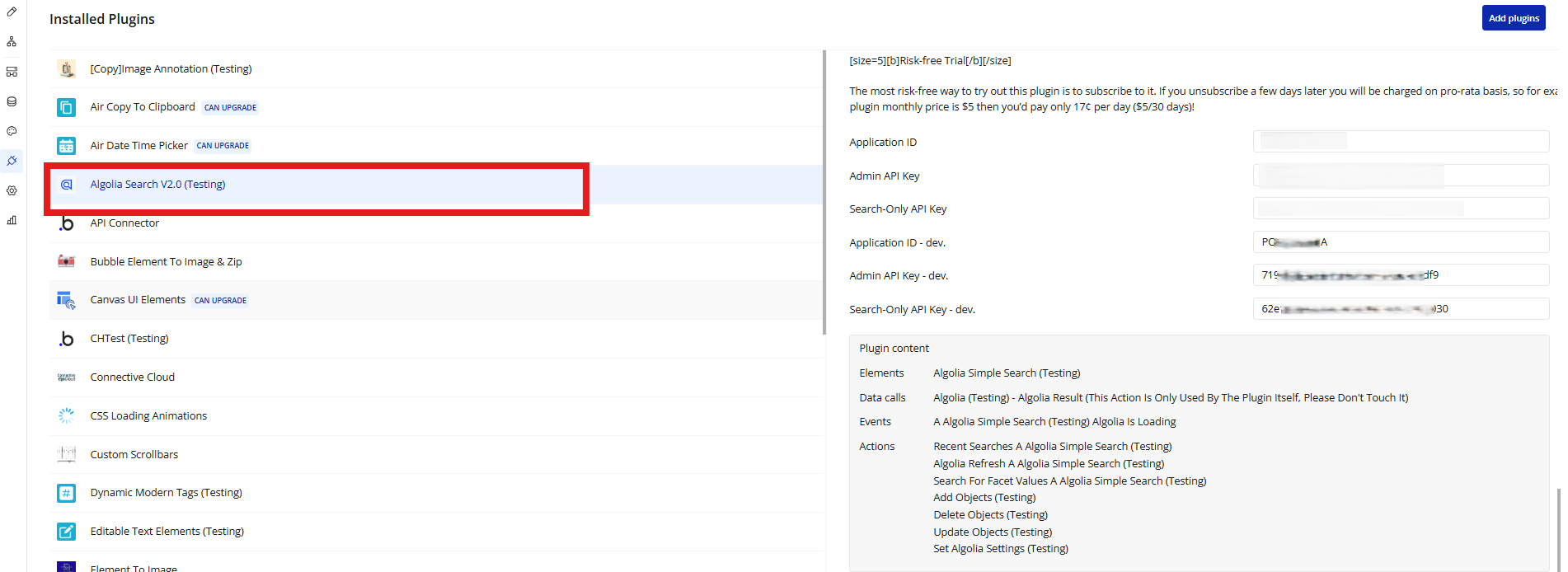Open the Design tab pencil icon
Image resolution: width=1568 pixels, height=572 pixels.
point(12,12)
